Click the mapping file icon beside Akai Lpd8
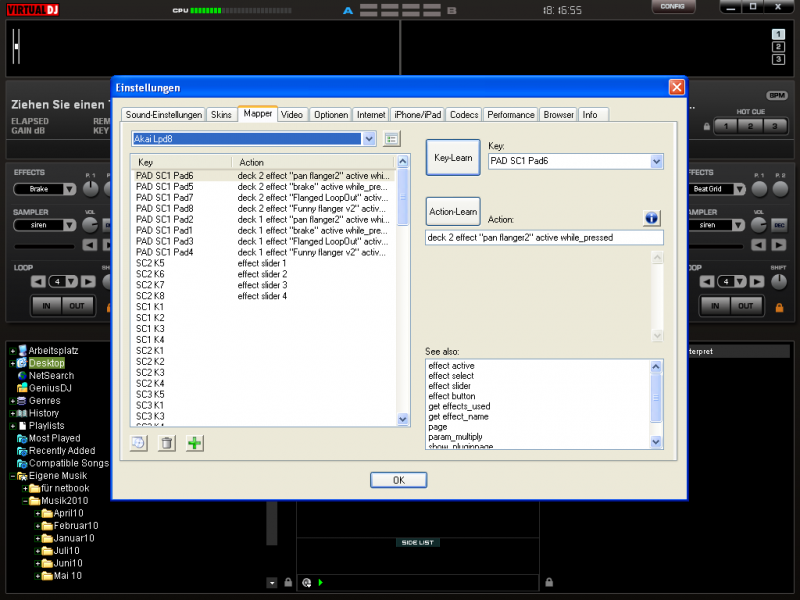This screenshot has width=800, height=600. pyautogui.click(x=392, y=139)
